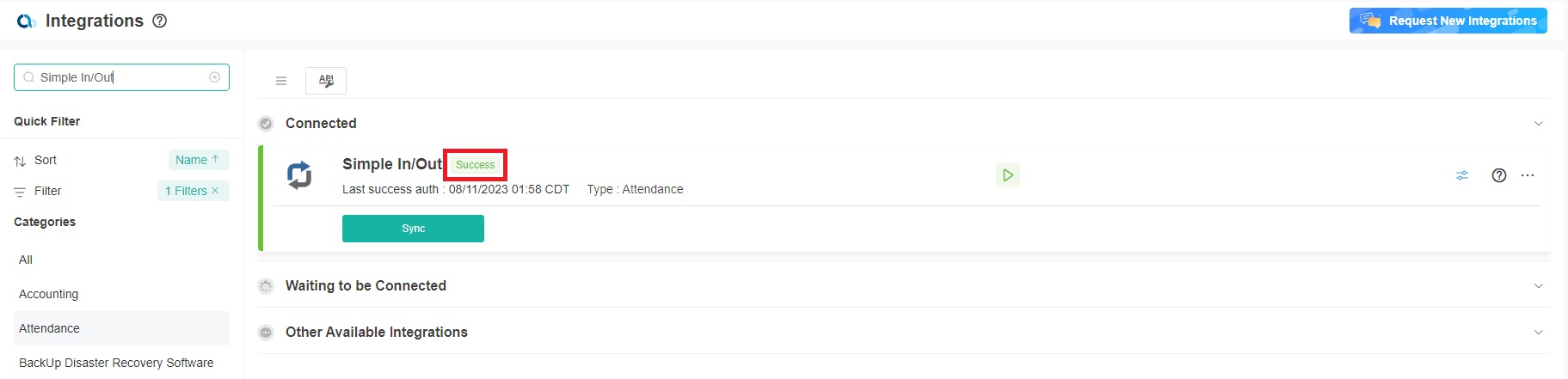
Task: Select the All category
Action: [26, 260]
